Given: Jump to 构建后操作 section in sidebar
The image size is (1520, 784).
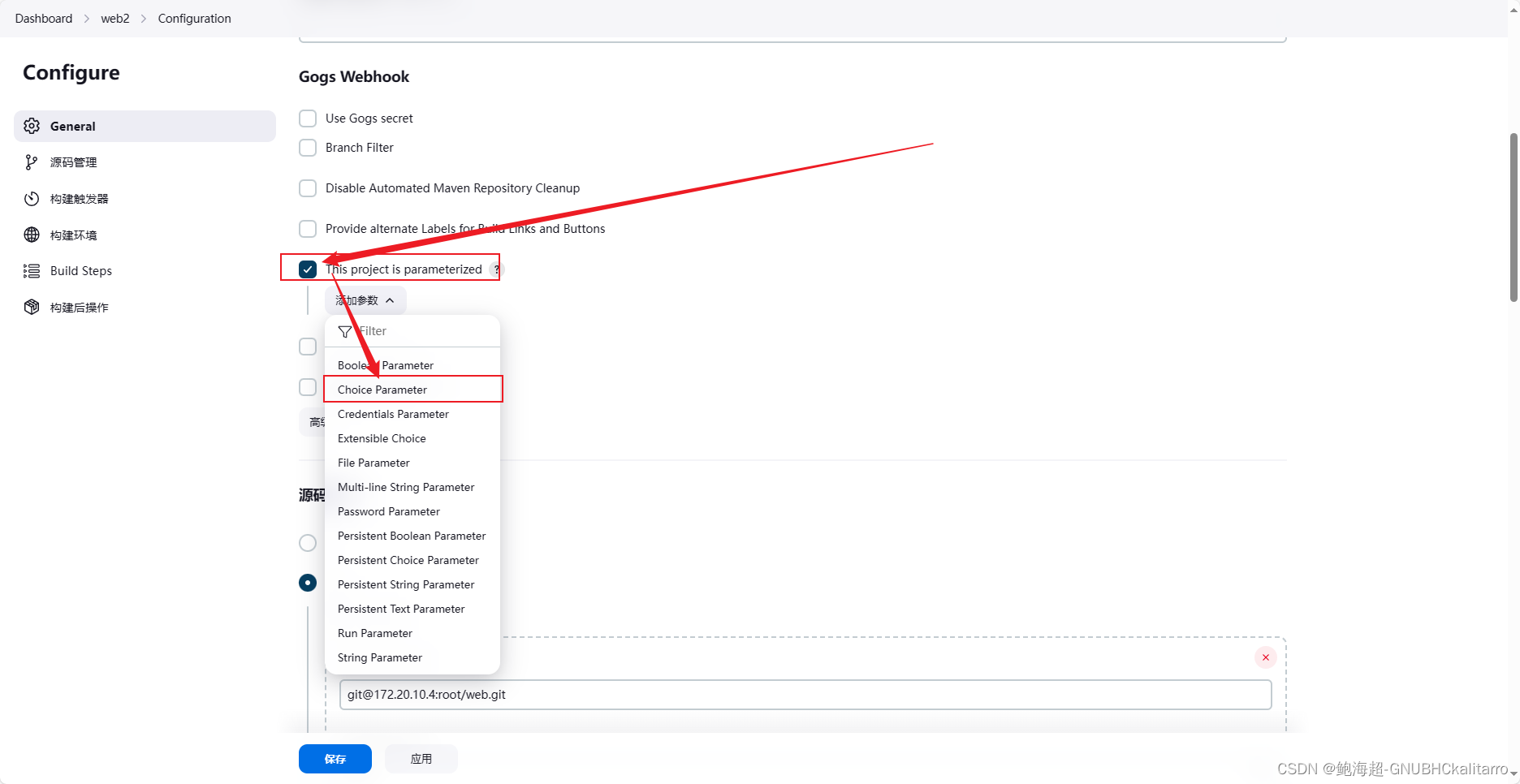Looking at the screenshot, I should click(x=145, y=307).
